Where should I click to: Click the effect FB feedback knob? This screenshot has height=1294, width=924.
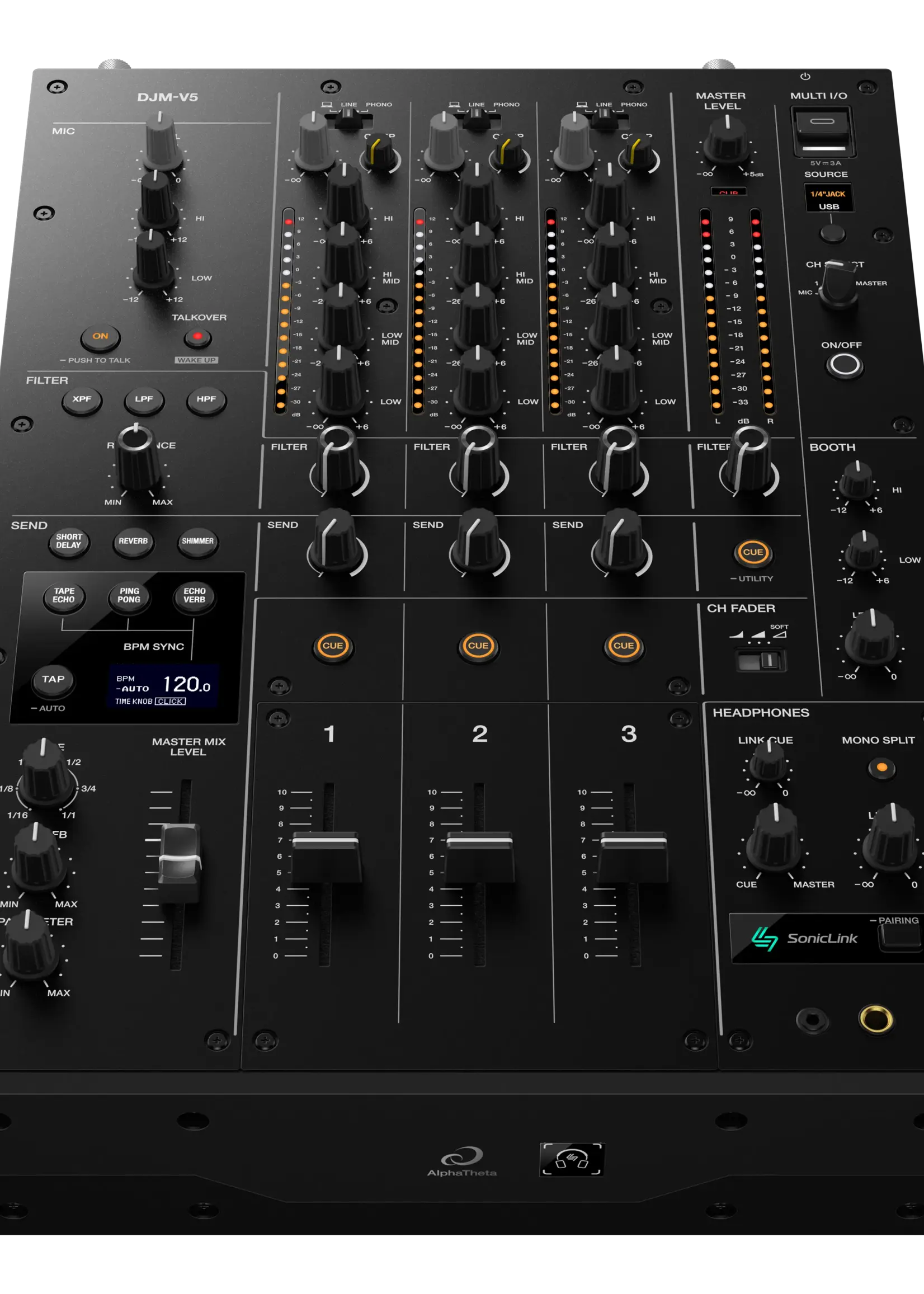[37, 858]
